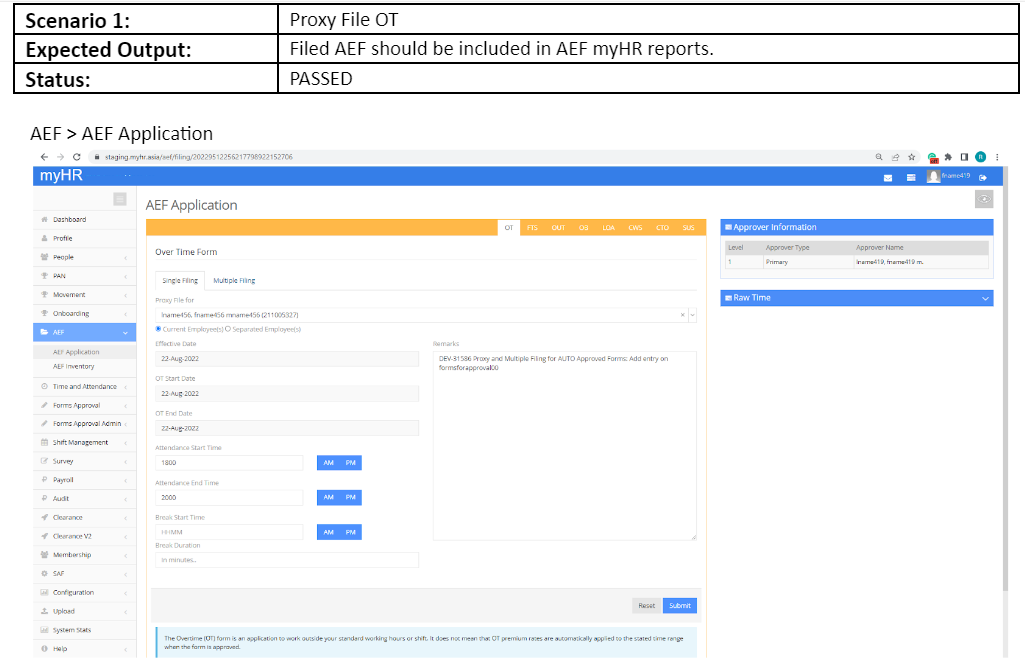Open the Help sidebar item

coord(85,649)
